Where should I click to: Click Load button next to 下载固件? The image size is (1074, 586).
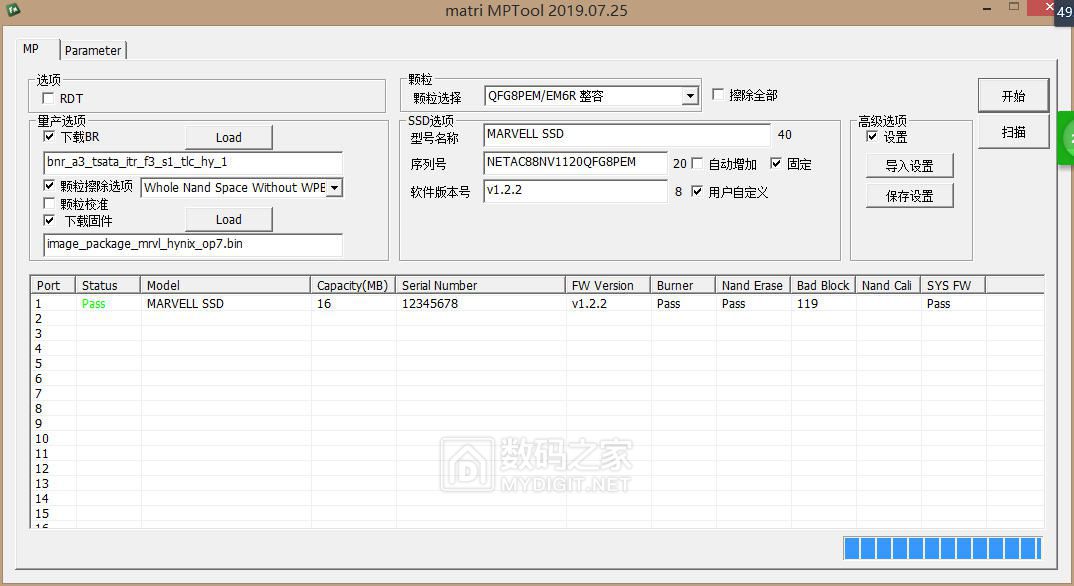pos(228,220)
